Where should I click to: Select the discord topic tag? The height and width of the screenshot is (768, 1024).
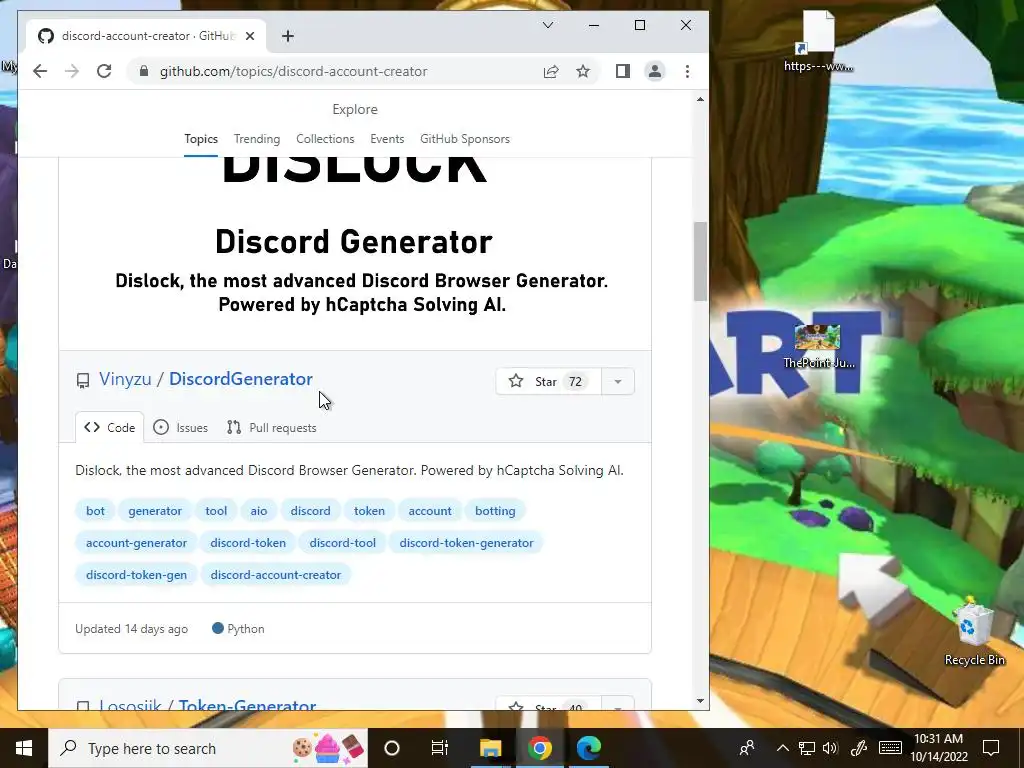[310, 511]
